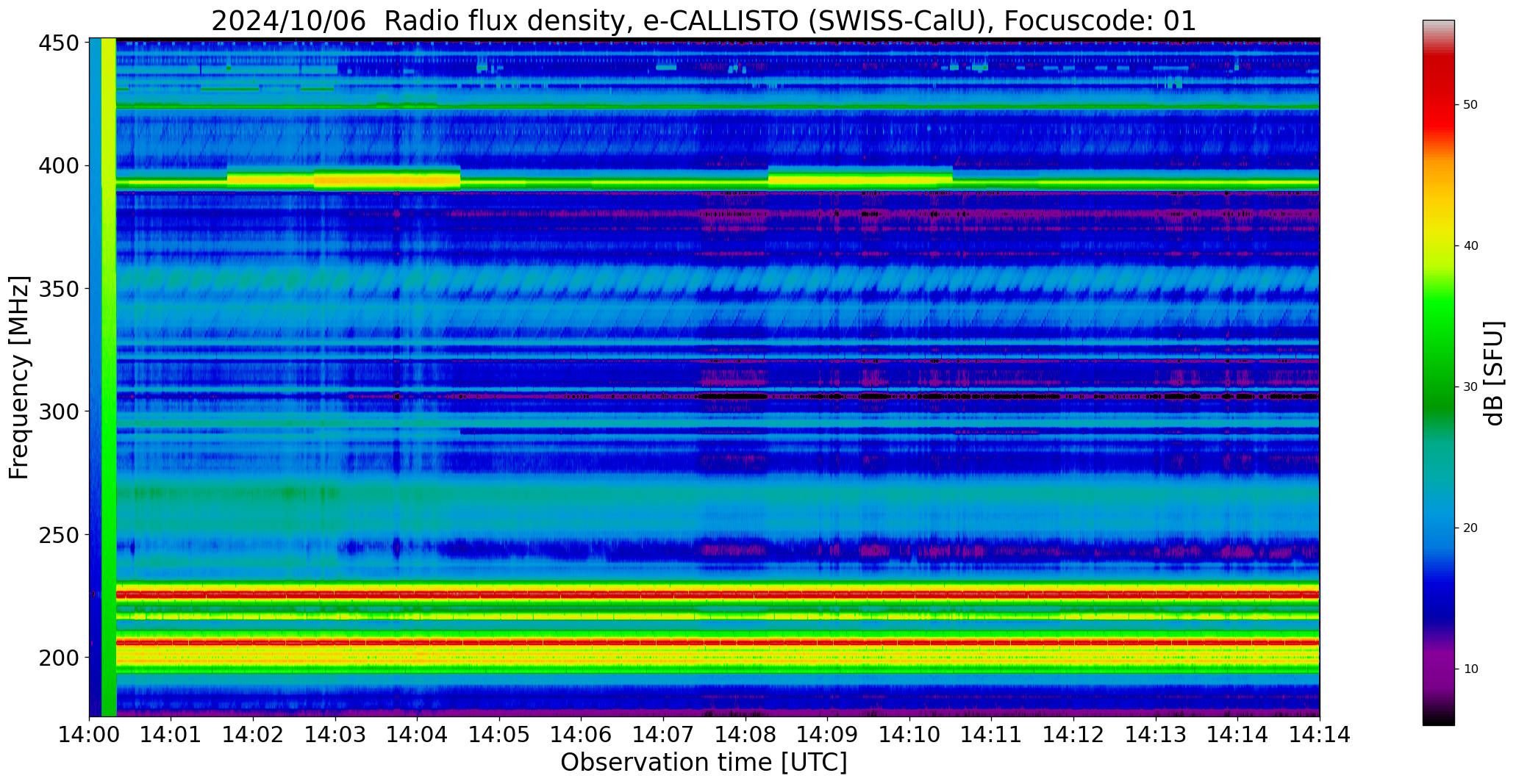Click the red region of the colorbar
Viewport: 1516px width, 784px height.
(1438, 99)
